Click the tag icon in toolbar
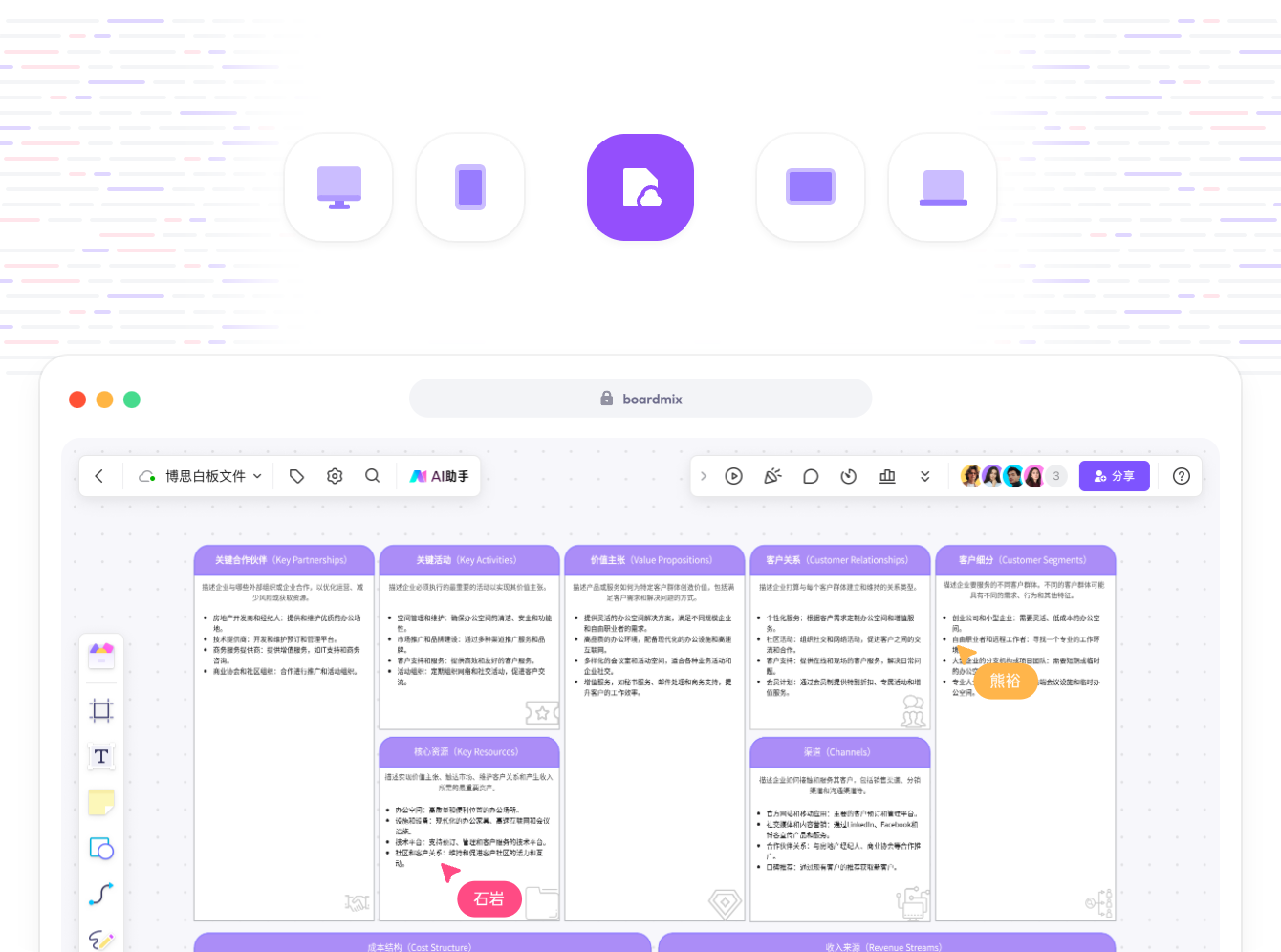Viewport: 1281px width, 952px height. coord(296,476)
